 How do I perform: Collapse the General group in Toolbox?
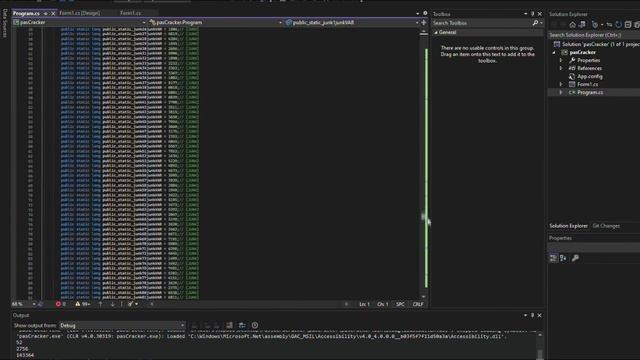(436, 32)
